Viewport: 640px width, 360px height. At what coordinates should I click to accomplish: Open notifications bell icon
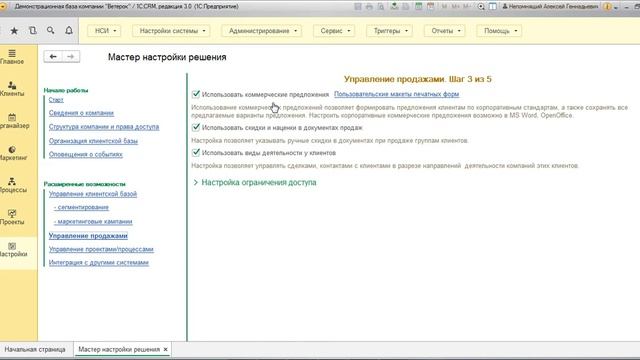(x=69, y=31)
